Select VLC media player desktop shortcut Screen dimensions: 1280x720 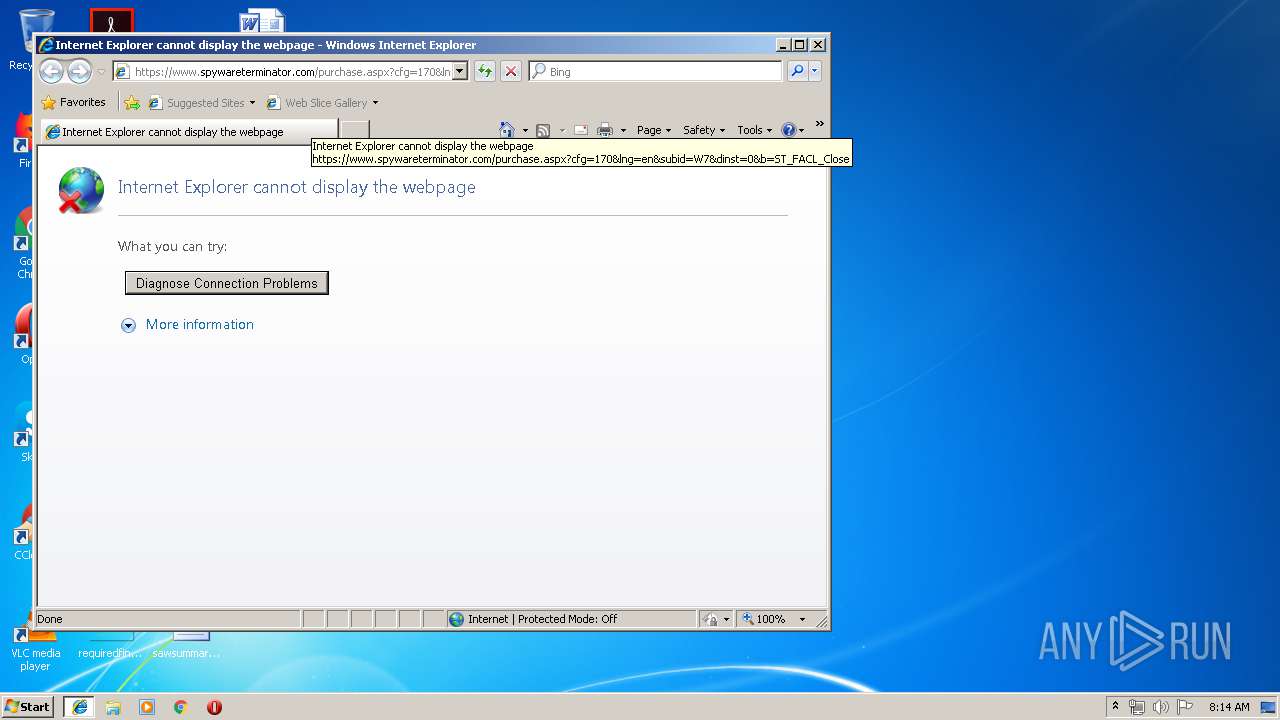coord(35,650)
